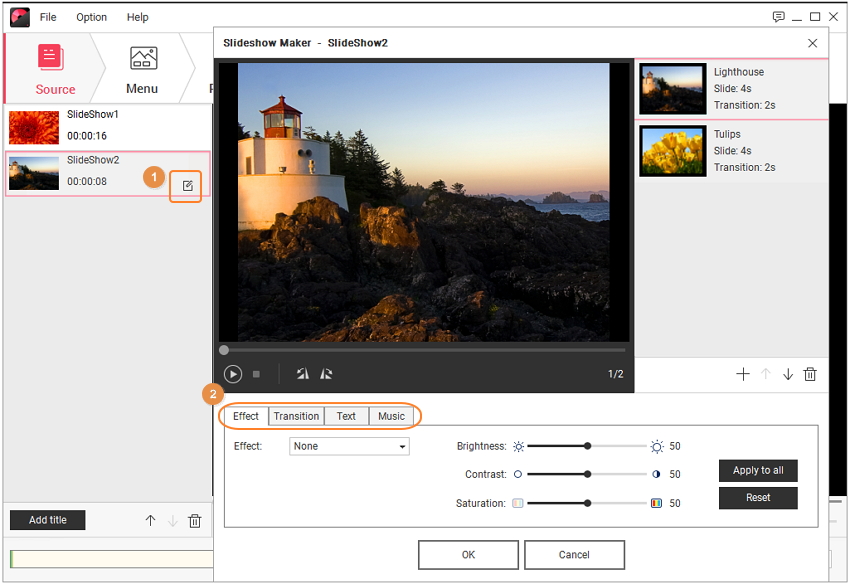
Task: Select the Tulips slide thumbnail
Action: tap(673, 151)
